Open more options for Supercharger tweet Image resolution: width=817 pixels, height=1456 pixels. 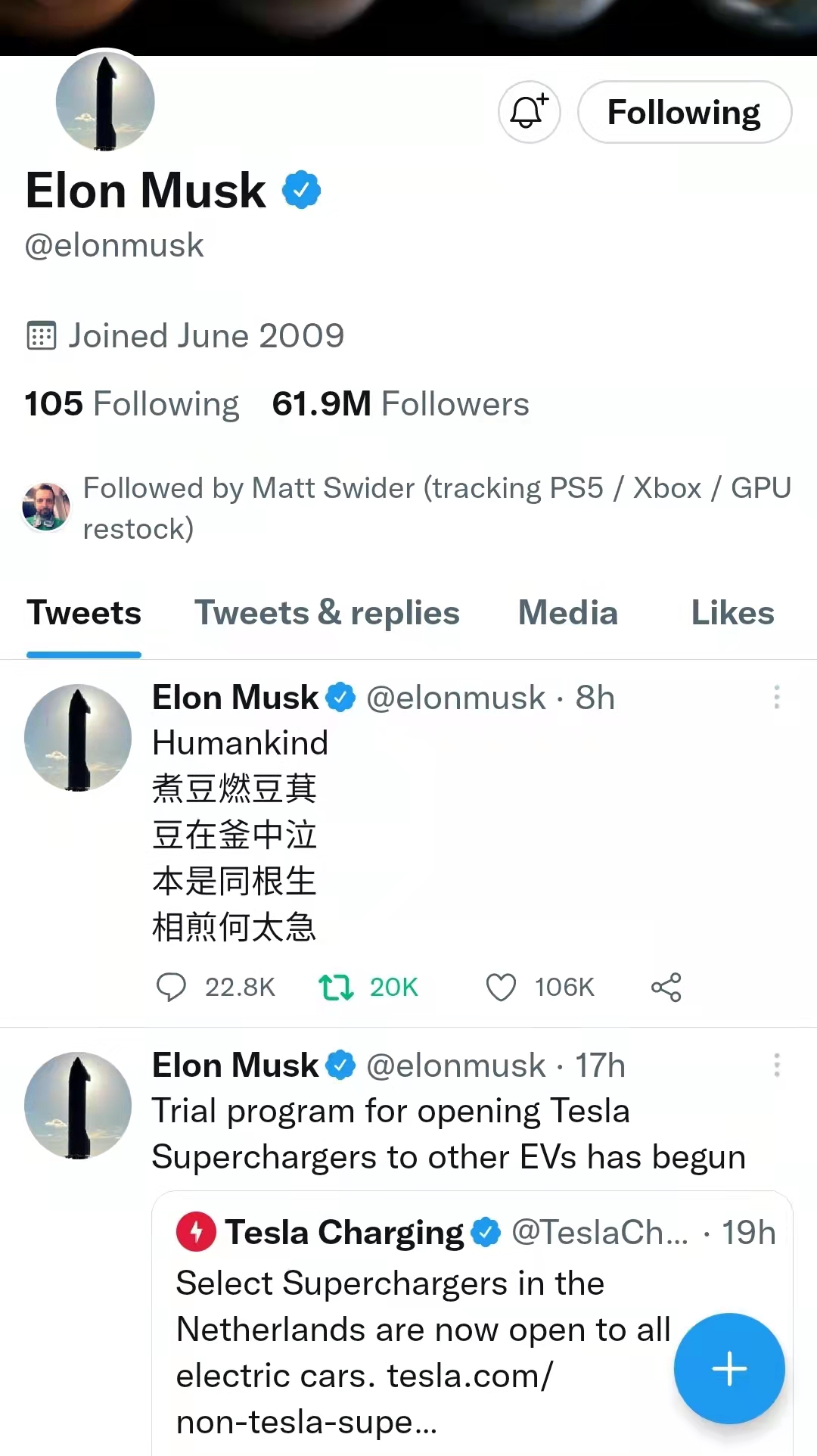(776, 1065)
